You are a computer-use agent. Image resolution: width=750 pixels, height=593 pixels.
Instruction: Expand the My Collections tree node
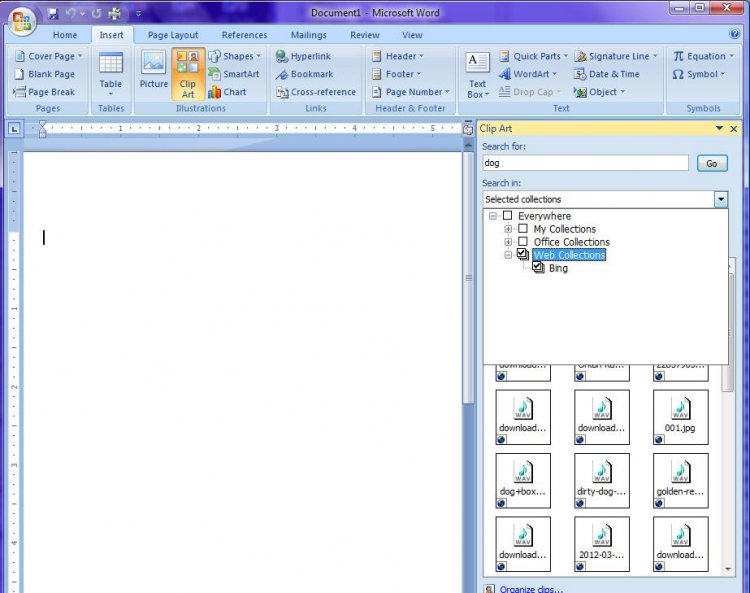(508, 229)
